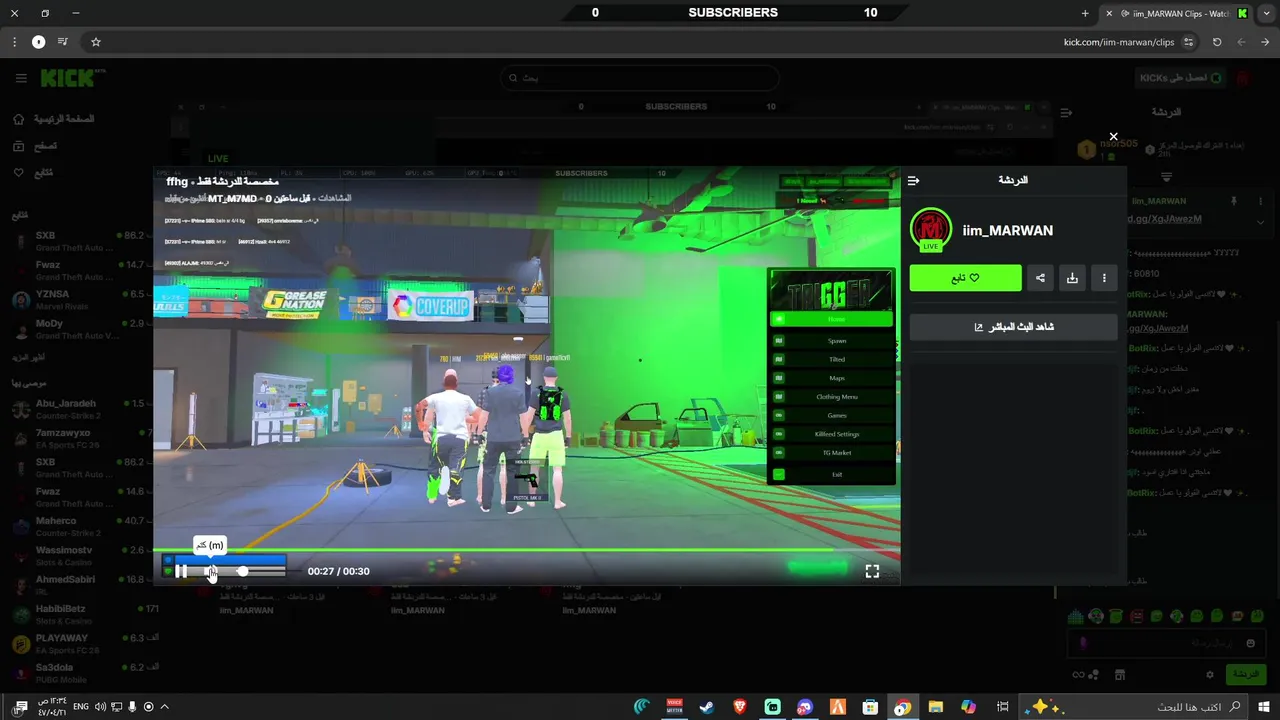Open 7amzawyxo EA Sports FC channel
The height and width of the screenshot is (720, 1280).
pyautogui.click(x=78, y=438)
